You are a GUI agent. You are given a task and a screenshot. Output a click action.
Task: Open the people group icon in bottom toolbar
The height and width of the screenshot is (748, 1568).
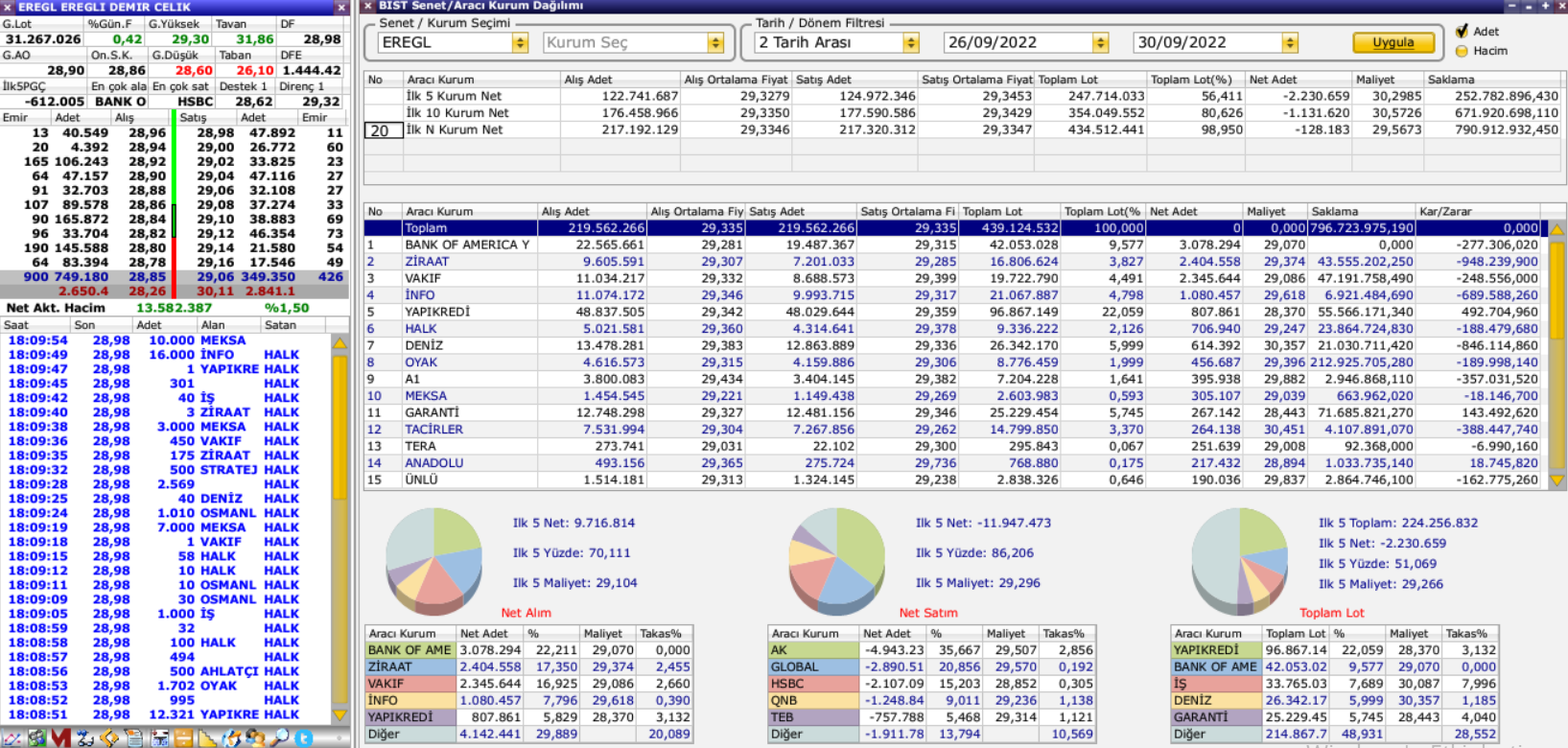pyautogui.click(x=255, y=738)
